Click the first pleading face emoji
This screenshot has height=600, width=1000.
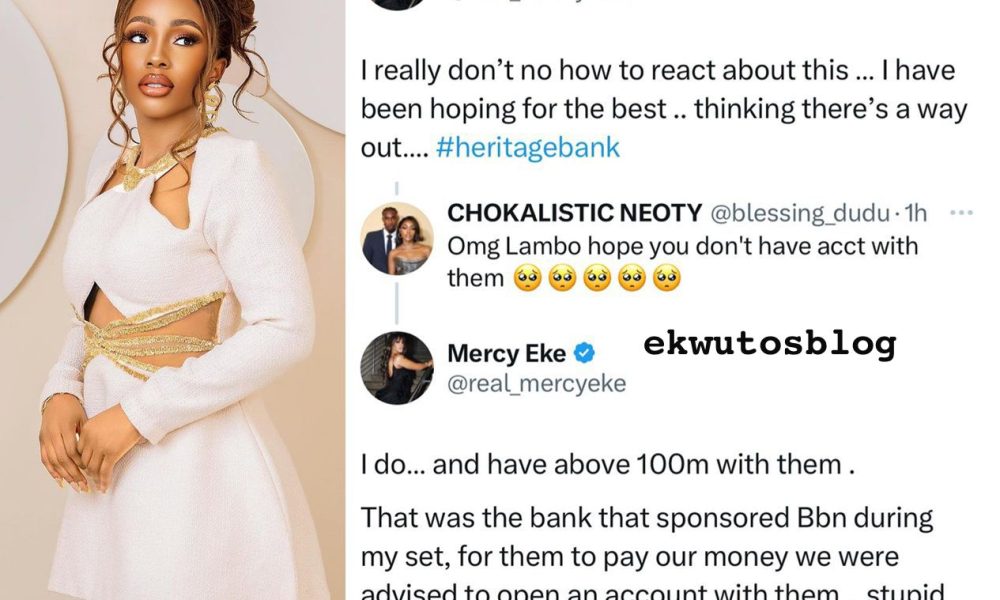[530, 278]
